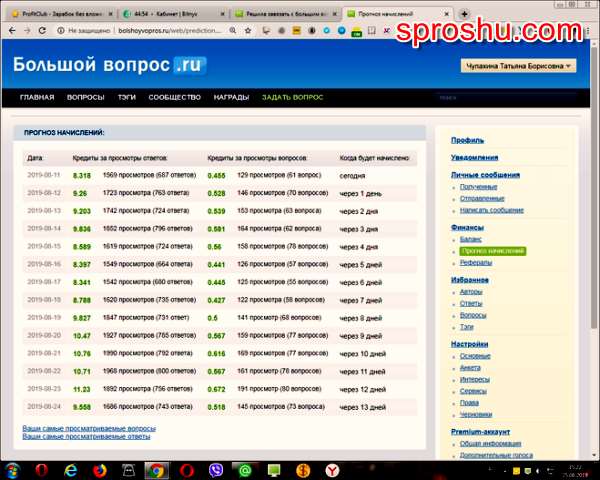Open Личные сообщения sidebar link
The width and height of the screenshot is (600, 480).
[x=485, y=175]
